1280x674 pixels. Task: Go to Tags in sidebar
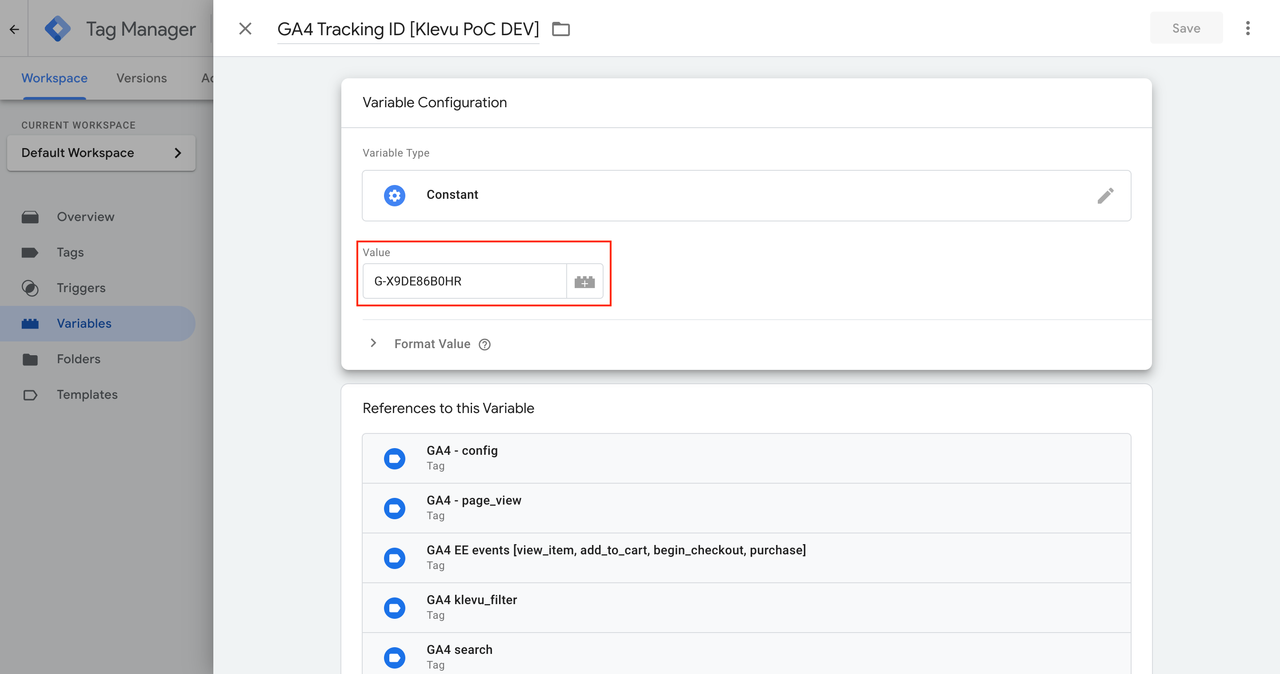pos(98,252)
